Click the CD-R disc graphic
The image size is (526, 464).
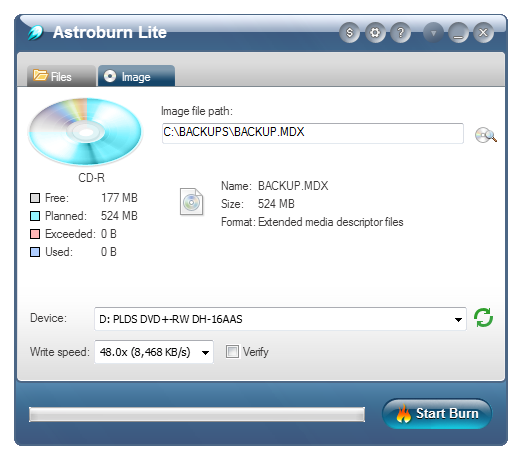pyautogui.click(x=85, y=132)
